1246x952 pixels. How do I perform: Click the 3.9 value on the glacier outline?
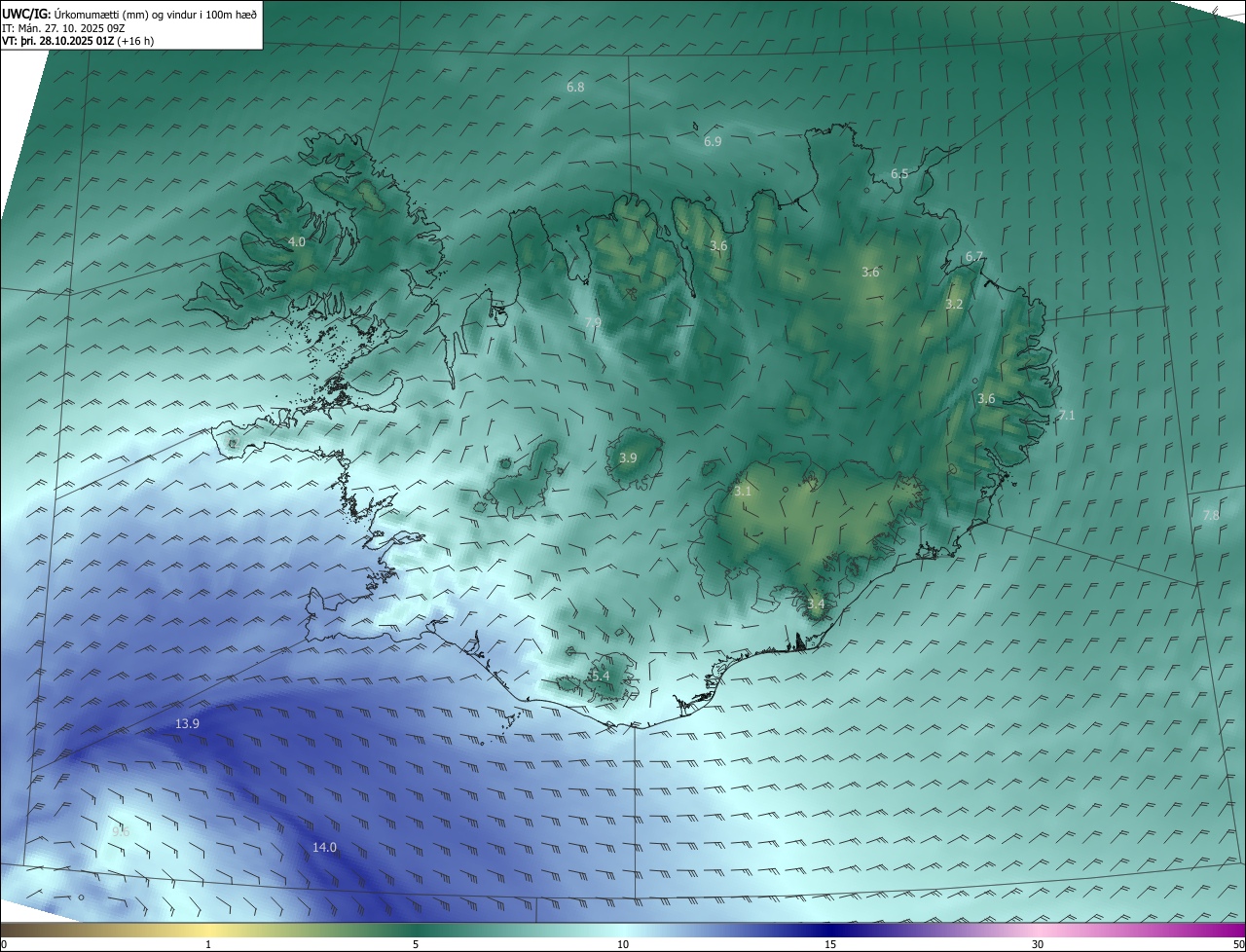coord(628,458)
